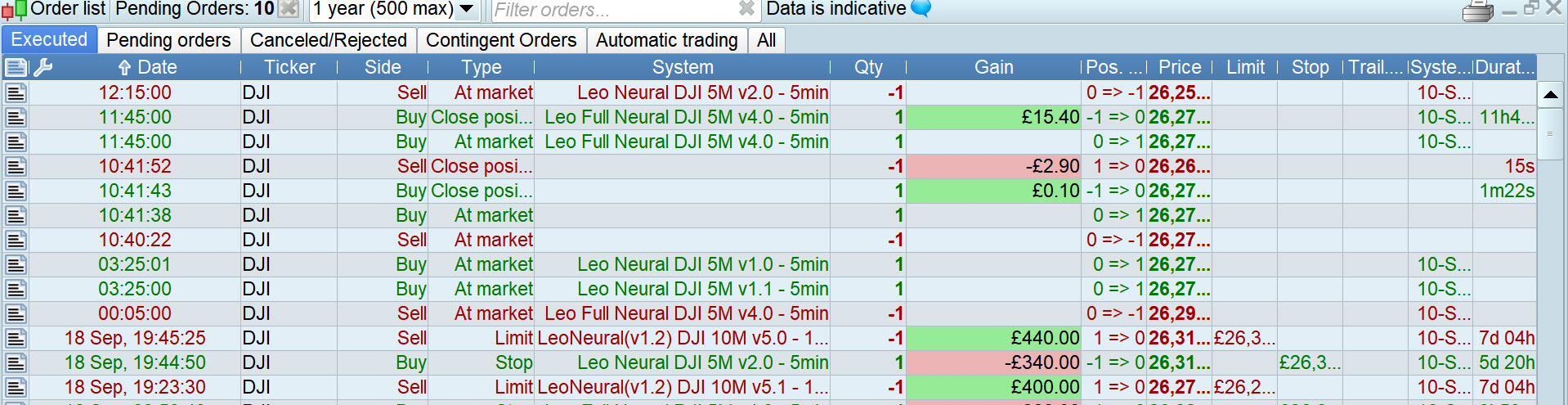Select the 12:15:00 date cell
This screenshot has width=1568, height=405.
[x=135, y=92]
